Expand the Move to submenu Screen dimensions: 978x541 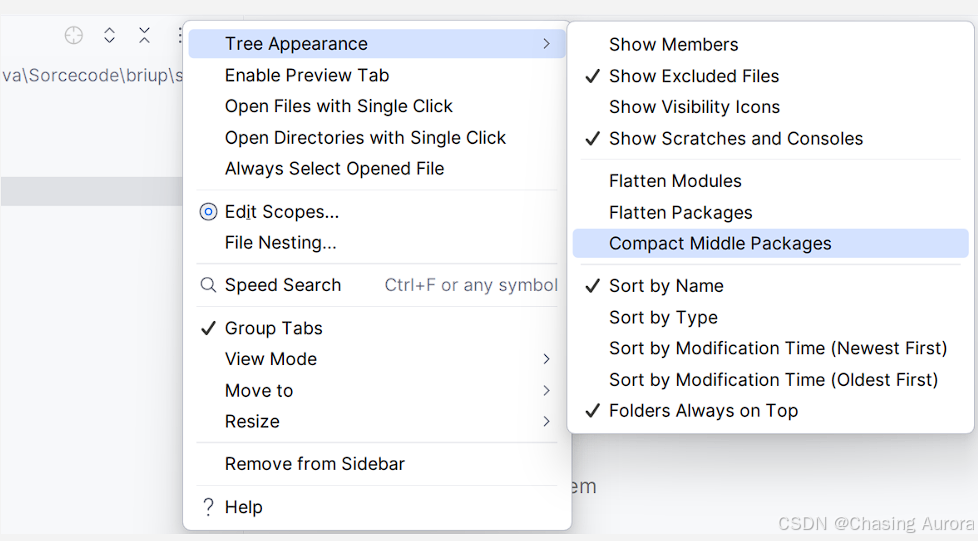coord(377,391)
